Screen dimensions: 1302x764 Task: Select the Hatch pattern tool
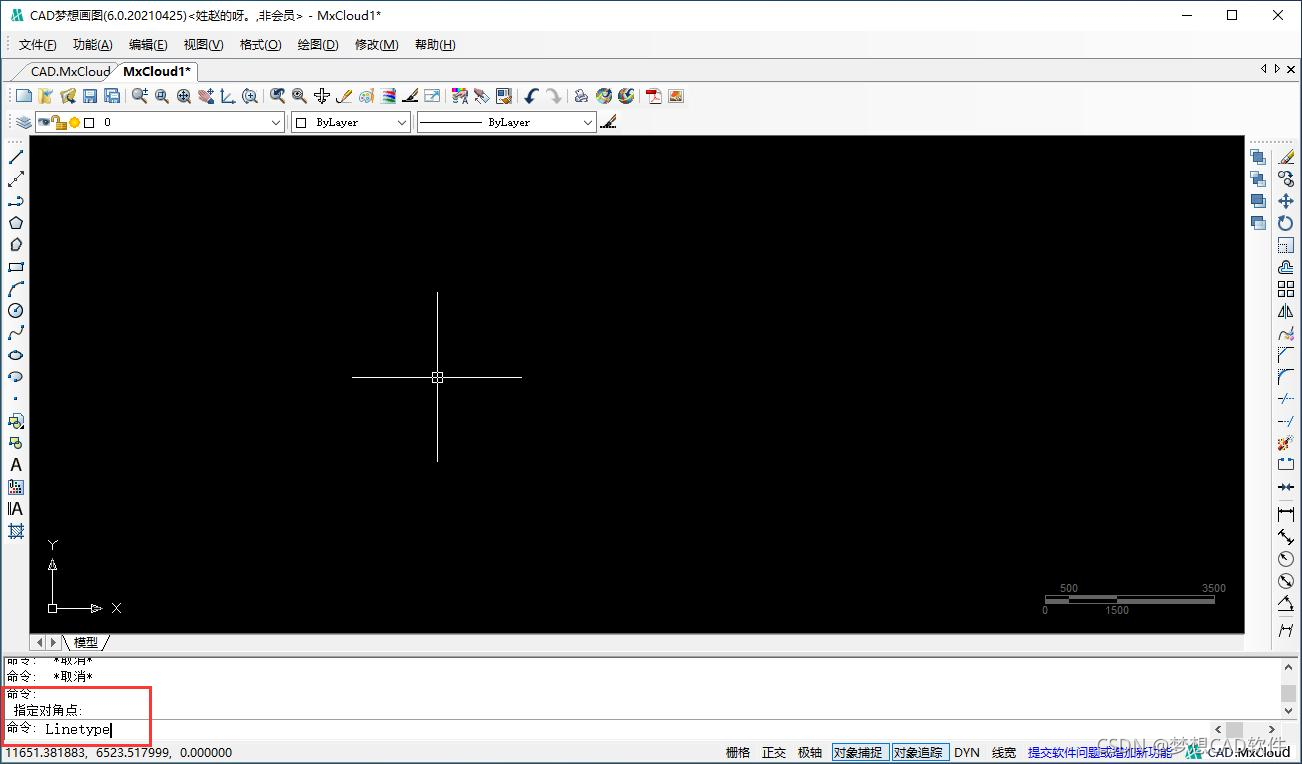[16, 531]
